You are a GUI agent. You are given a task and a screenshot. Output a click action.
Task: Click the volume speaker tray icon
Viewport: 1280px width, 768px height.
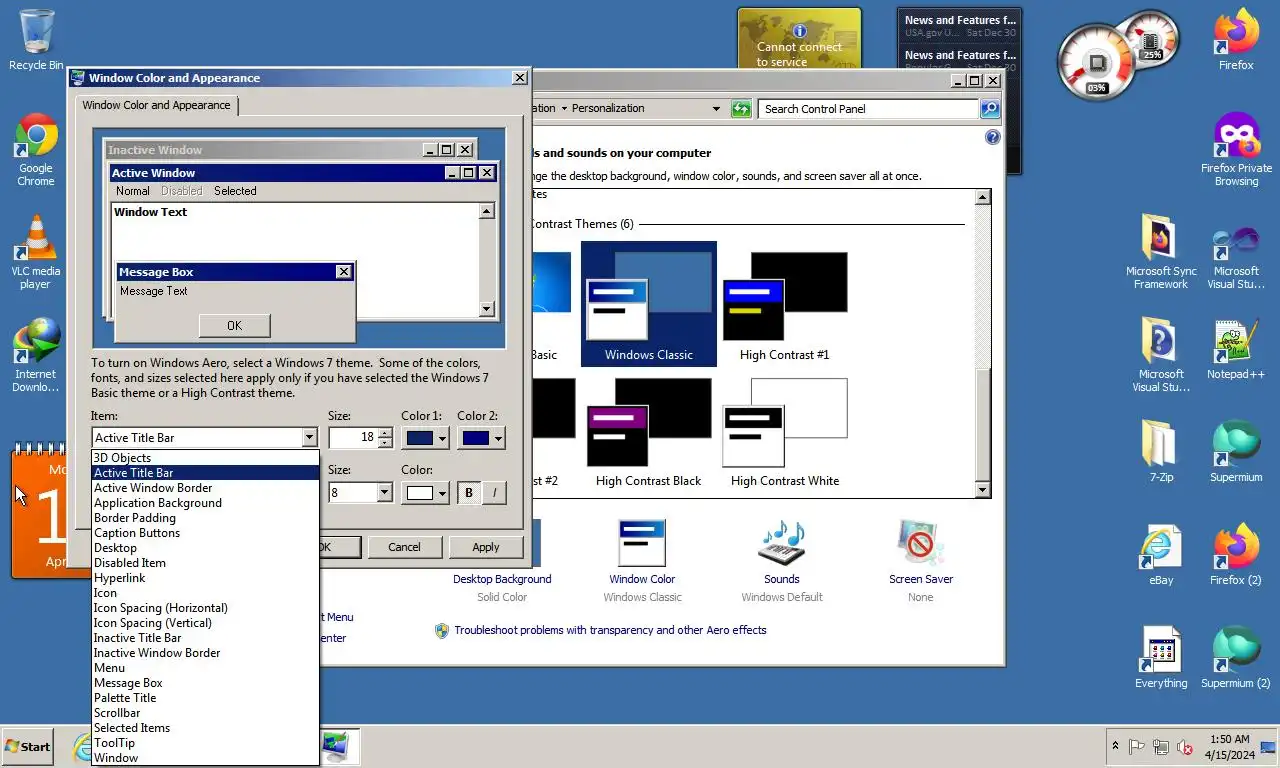tap(1185, 746)
